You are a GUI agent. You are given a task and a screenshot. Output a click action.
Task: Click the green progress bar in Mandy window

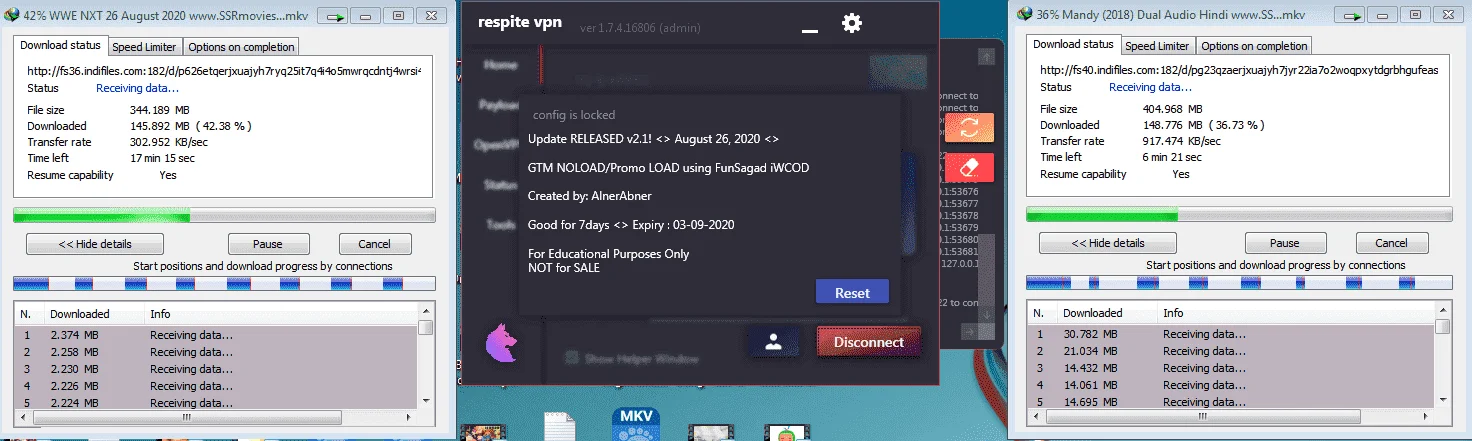1237,214
